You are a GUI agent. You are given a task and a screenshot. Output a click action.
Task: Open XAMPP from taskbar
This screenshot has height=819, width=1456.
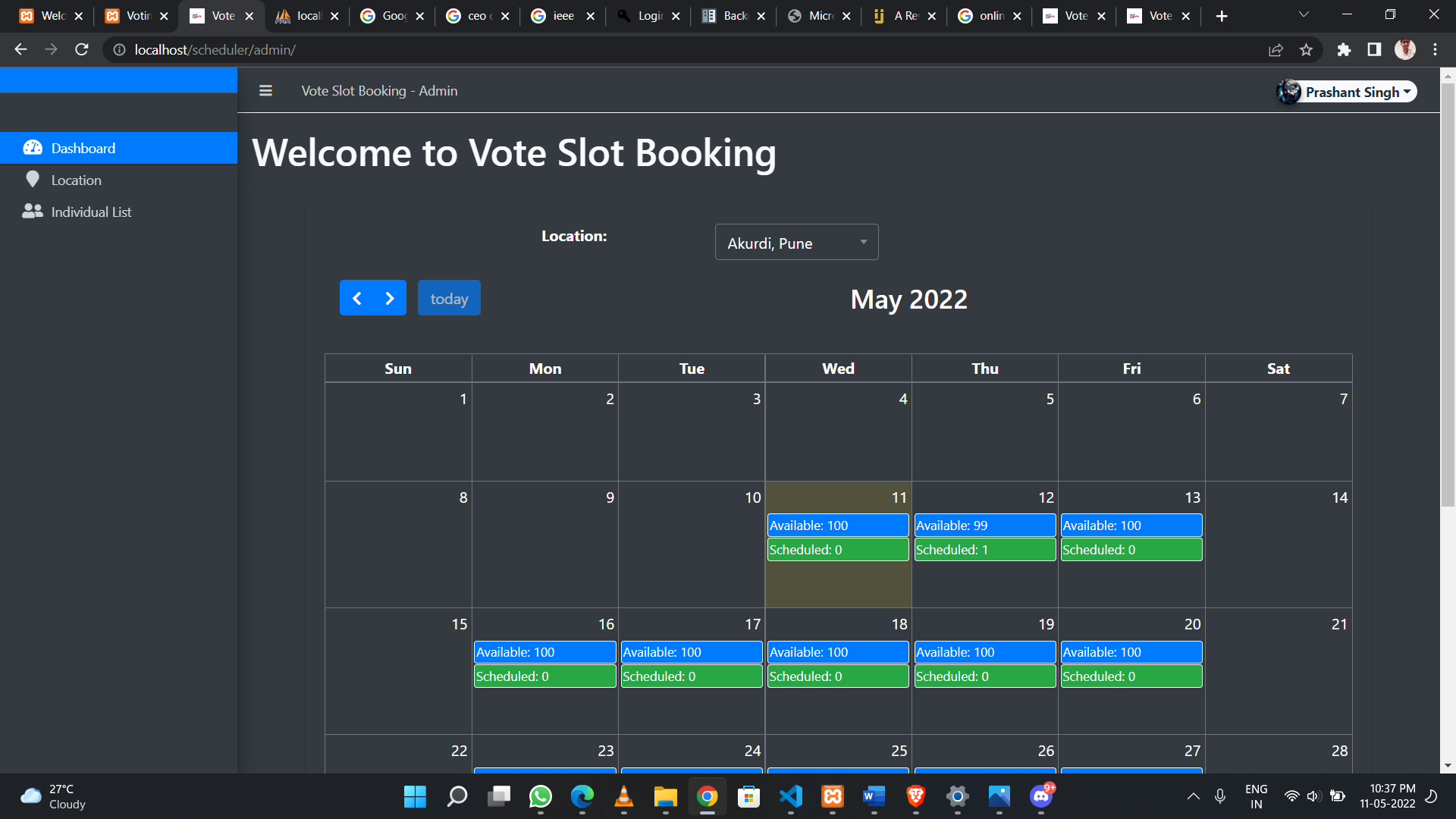[832, 796]
